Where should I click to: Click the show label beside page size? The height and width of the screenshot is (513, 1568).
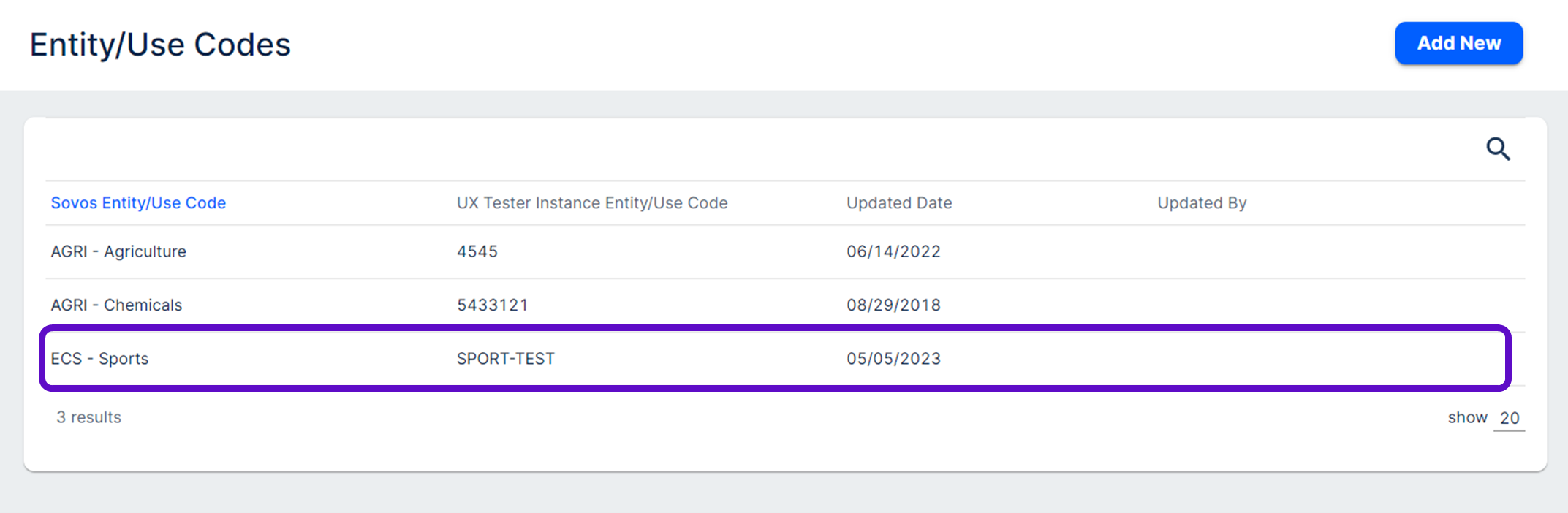(1467, 417)
